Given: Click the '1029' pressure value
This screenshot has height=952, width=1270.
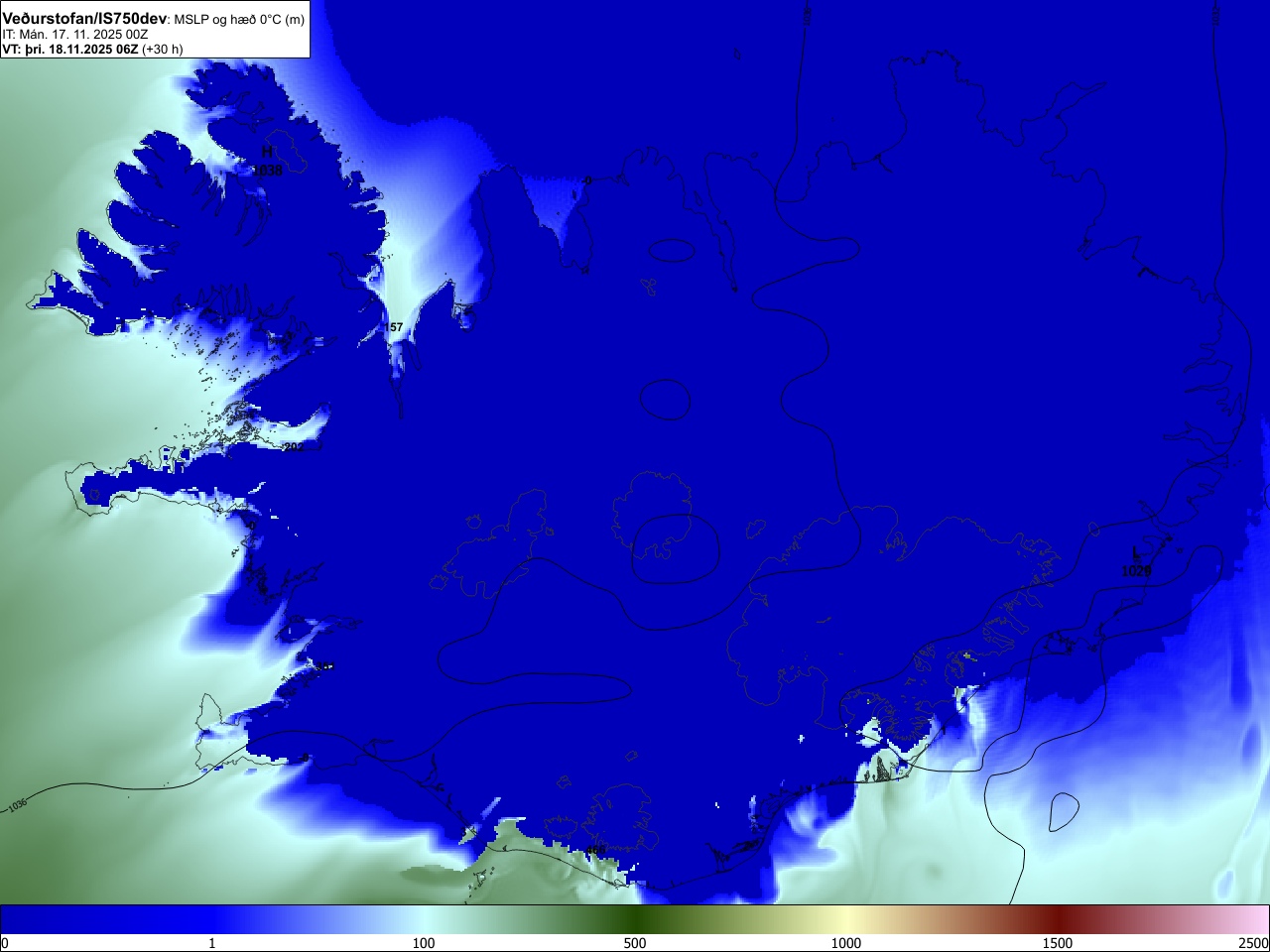Looking at the screenshot, I should [1137, 571].
